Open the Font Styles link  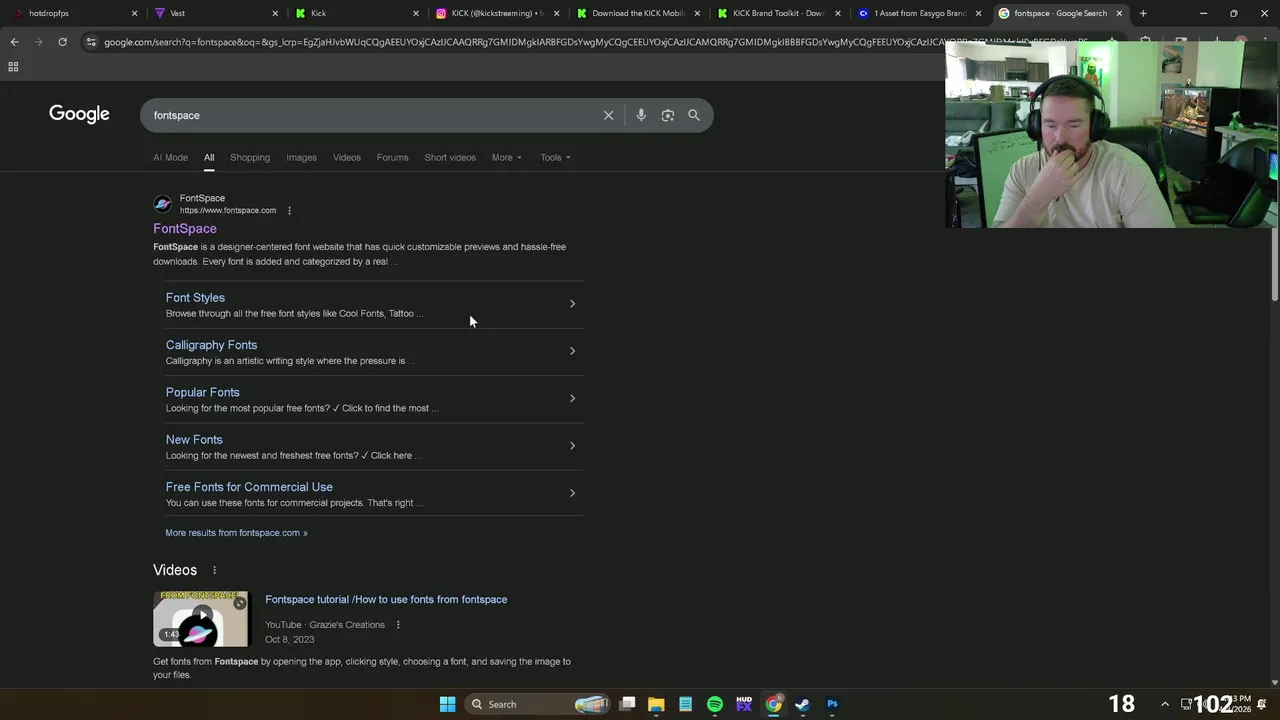tap(195, 298)
